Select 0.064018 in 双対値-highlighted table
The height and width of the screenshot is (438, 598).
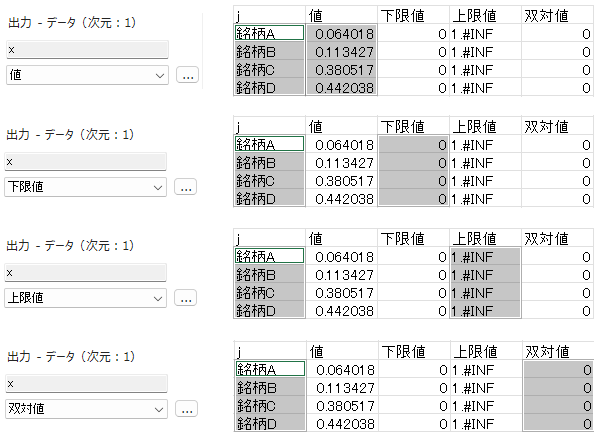(x=342, y=370)
